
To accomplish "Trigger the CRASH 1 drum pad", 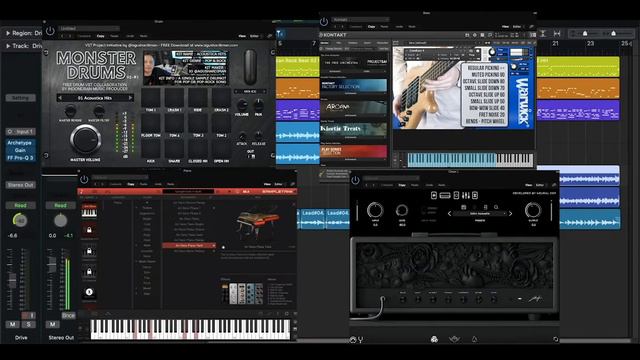I will 174,98.
